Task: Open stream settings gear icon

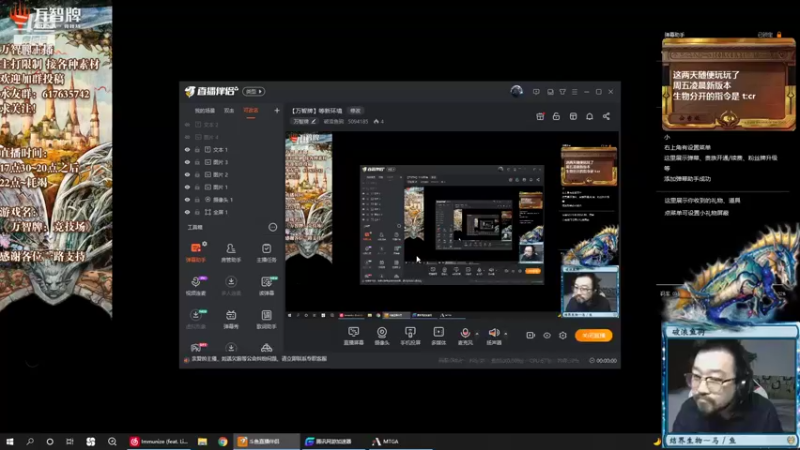Action: pos(563,335)
